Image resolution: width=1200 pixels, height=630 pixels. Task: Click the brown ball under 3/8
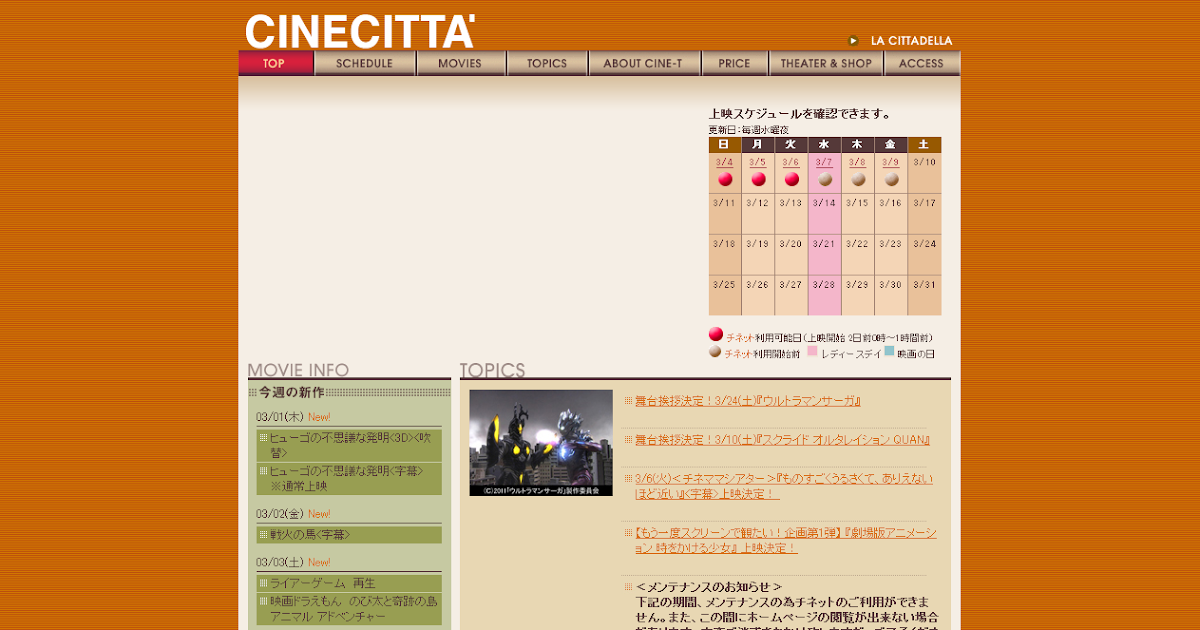tap(858, 180)
